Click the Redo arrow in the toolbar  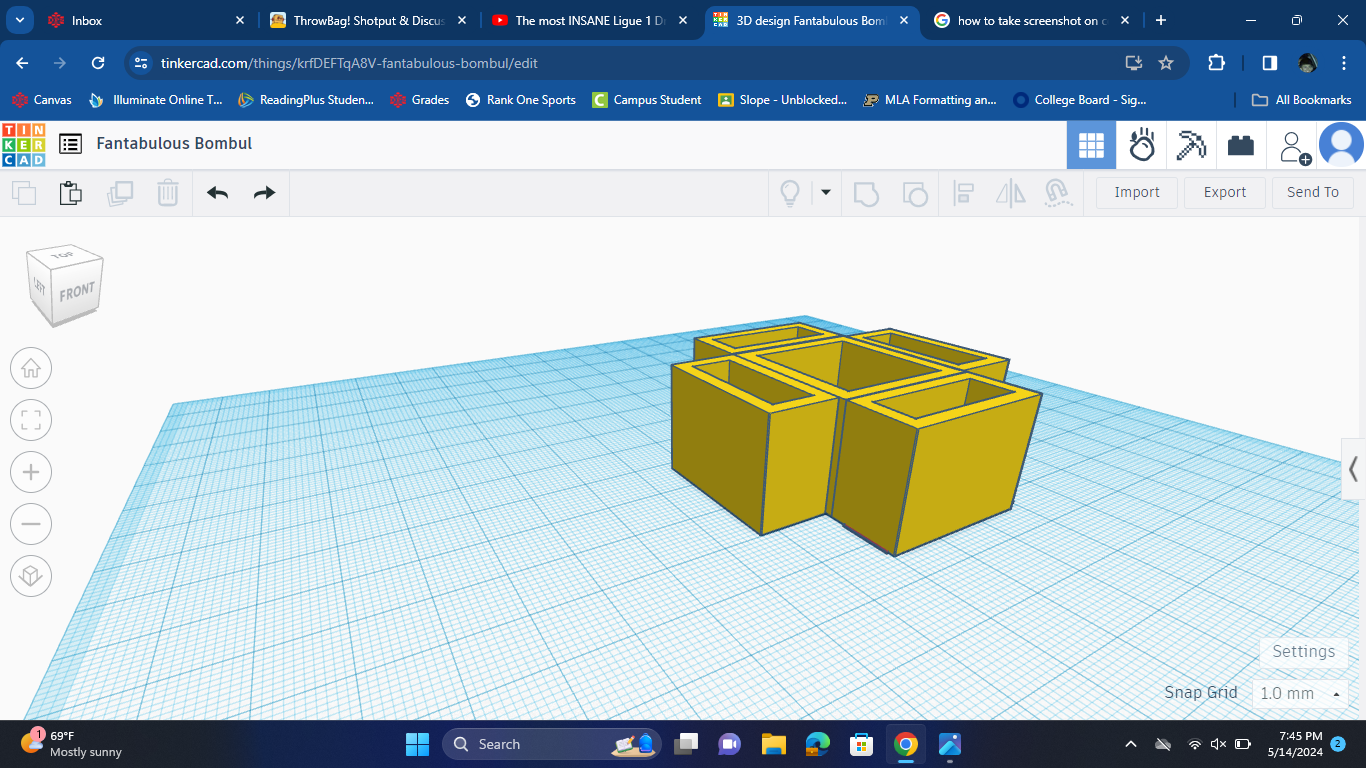pos(264,193)
